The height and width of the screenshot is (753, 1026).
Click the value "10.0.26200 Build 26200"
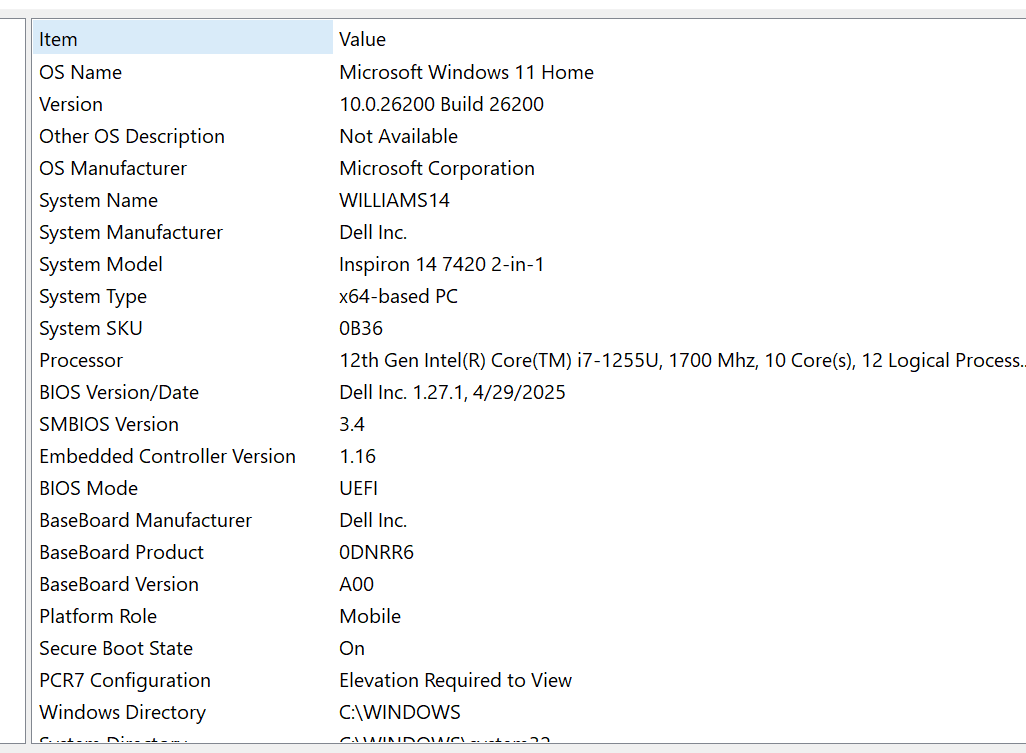pos(442,104)
